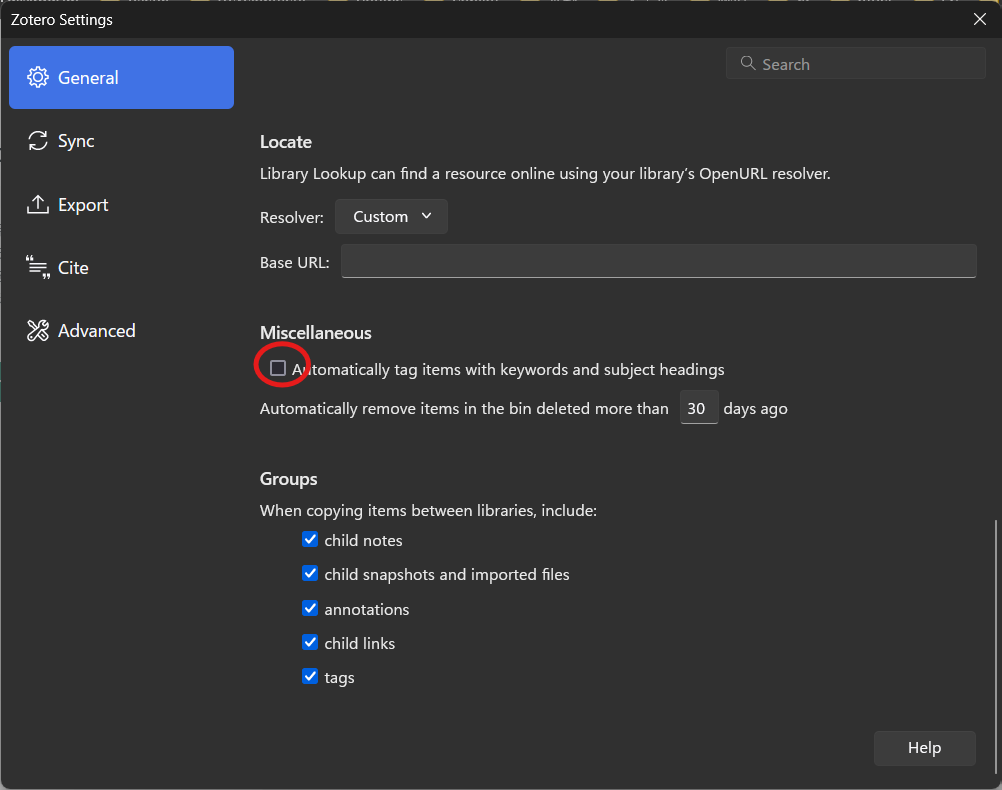
Task: Click the days value field showing 30
Action: tap(699, 408)
